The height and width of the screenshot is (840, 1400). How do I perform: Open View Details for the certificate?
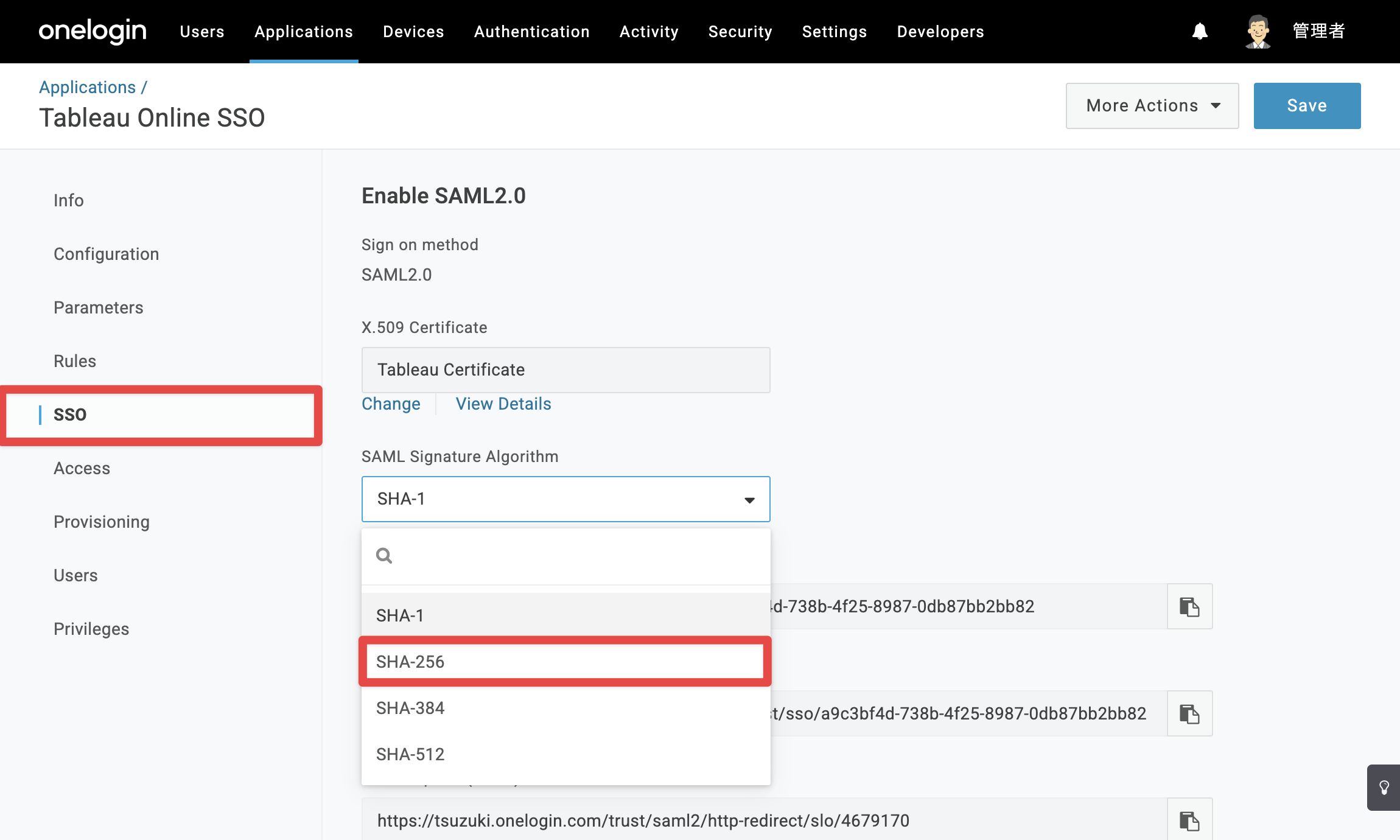pos(503,404)
